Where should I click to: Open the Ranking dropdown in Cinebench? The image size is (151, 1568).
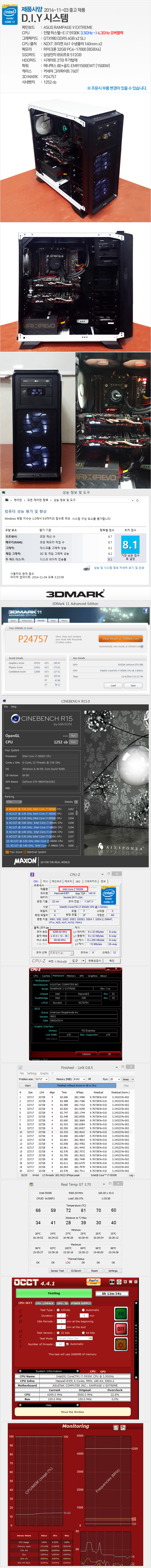(x=14, y=802)
